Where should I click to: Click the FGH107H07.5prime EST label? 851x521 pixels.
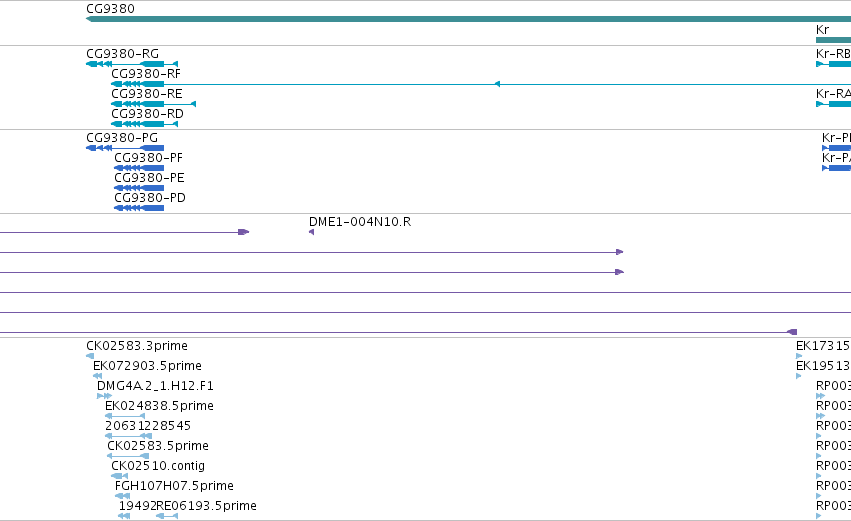point(174,486)
